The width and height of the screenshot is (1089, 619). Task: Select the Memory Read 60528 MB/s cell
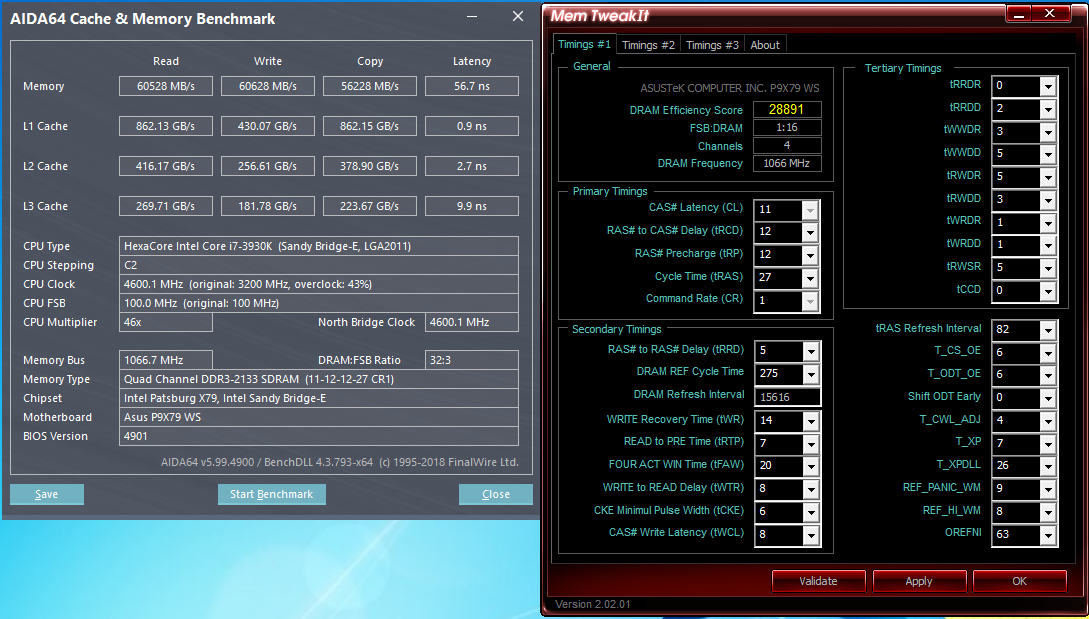[166, 86]
